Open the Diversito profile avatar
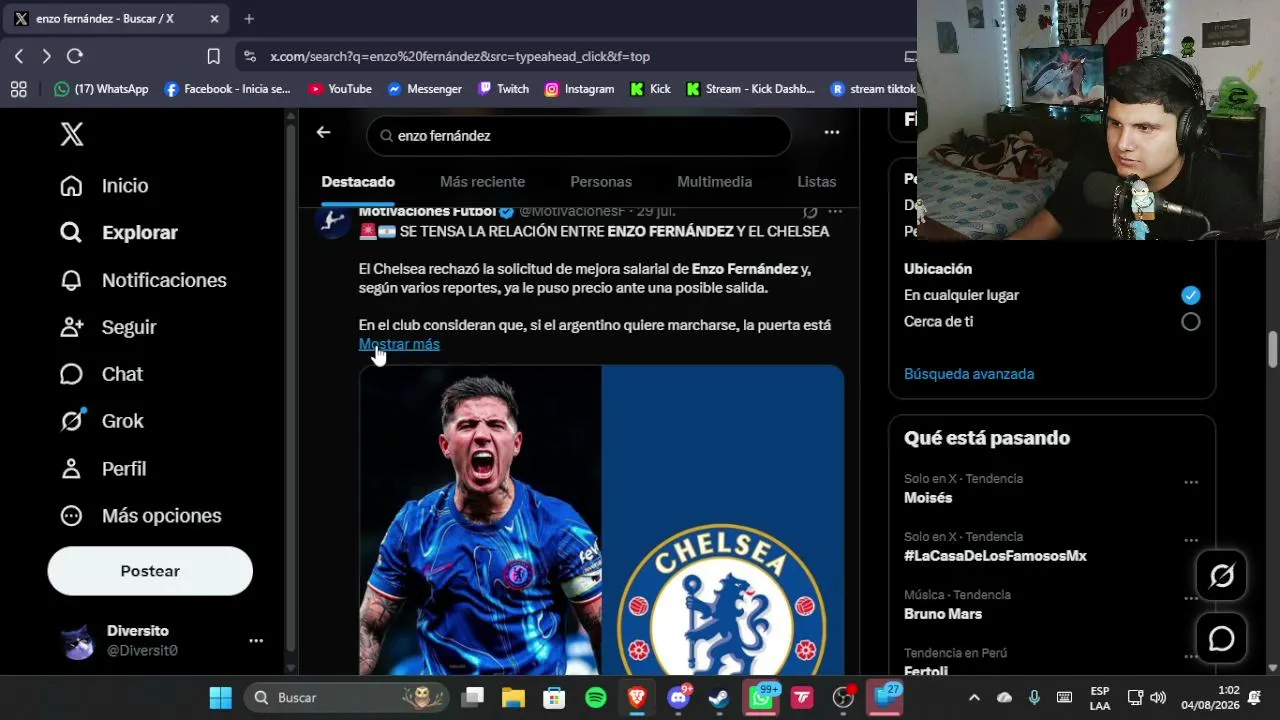1280x720 pixels. point(78,641)
